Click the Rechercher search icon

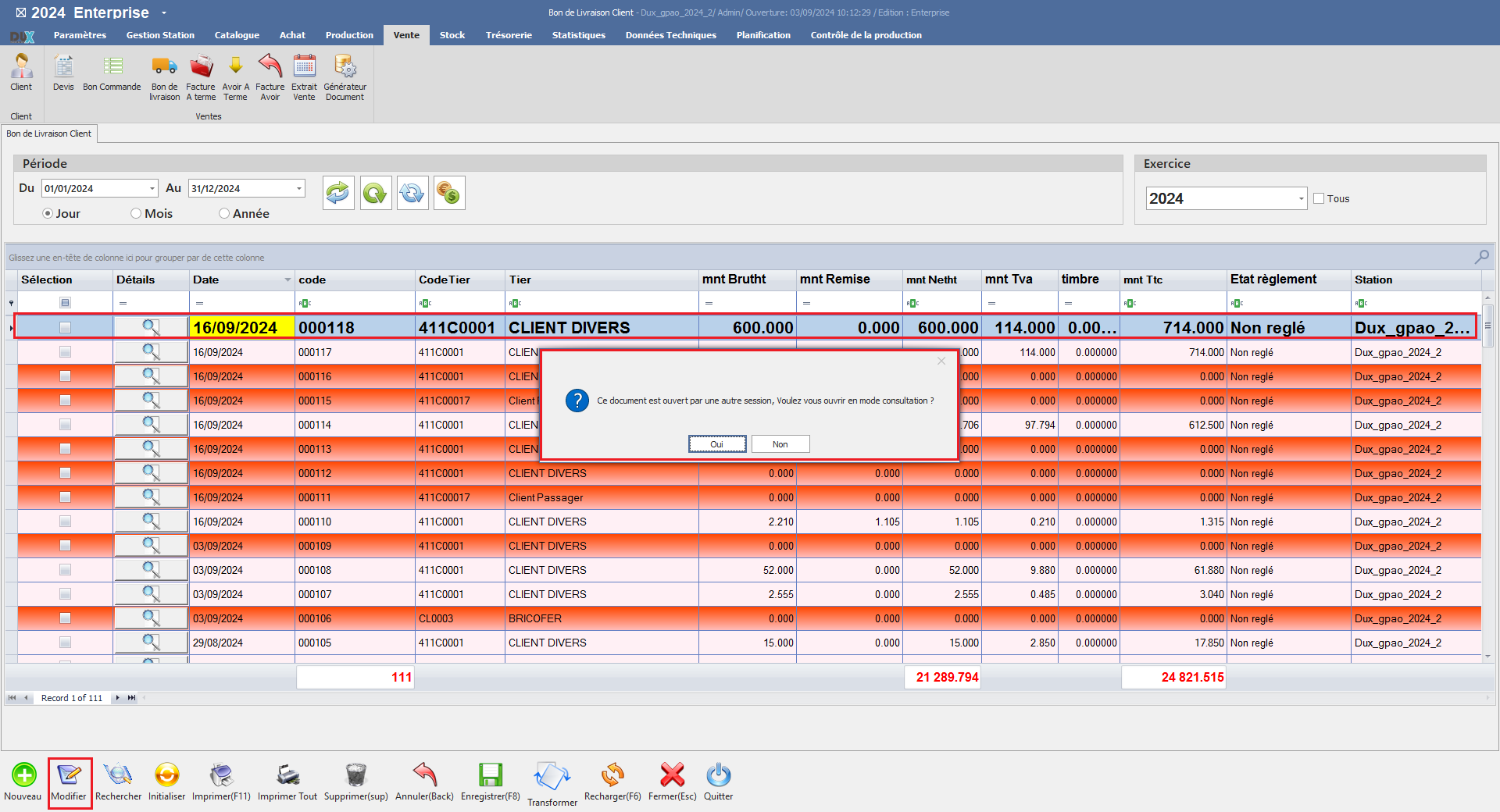click(x=118, y=775)
